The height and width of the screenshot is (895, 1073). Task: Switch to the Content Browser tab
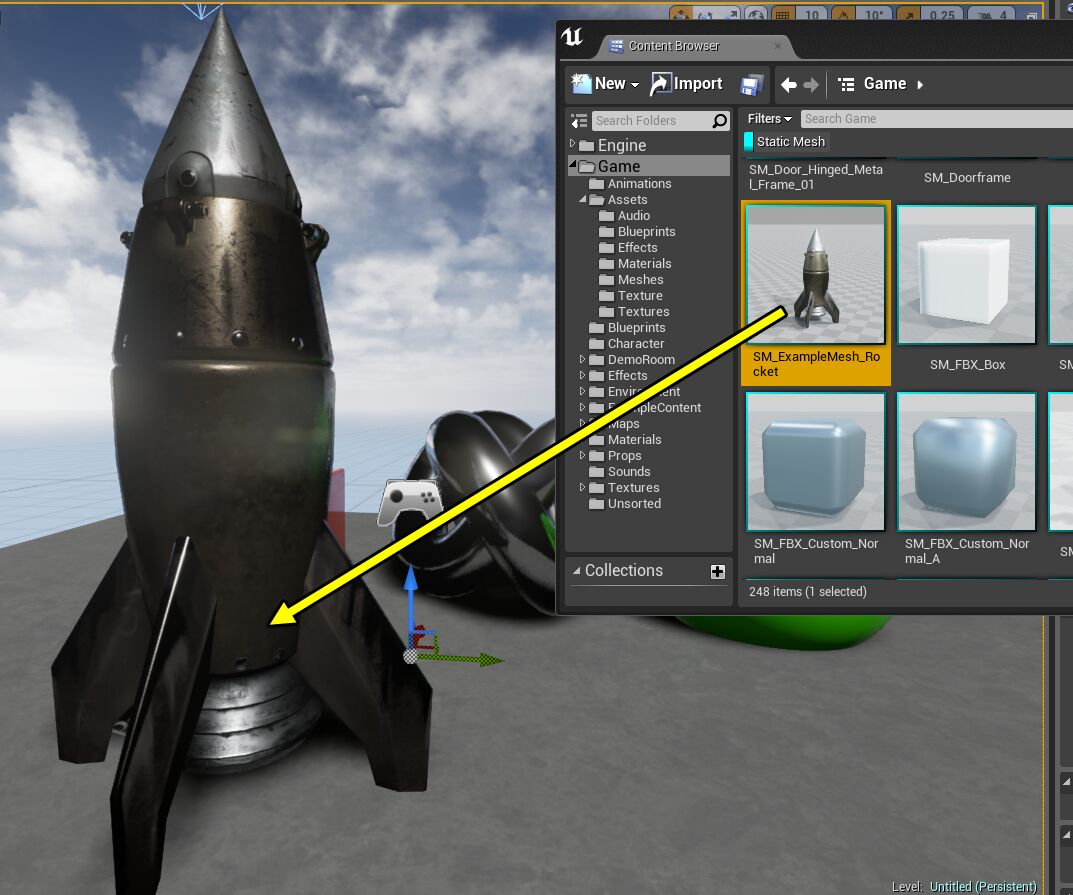[x=673, y=46]
